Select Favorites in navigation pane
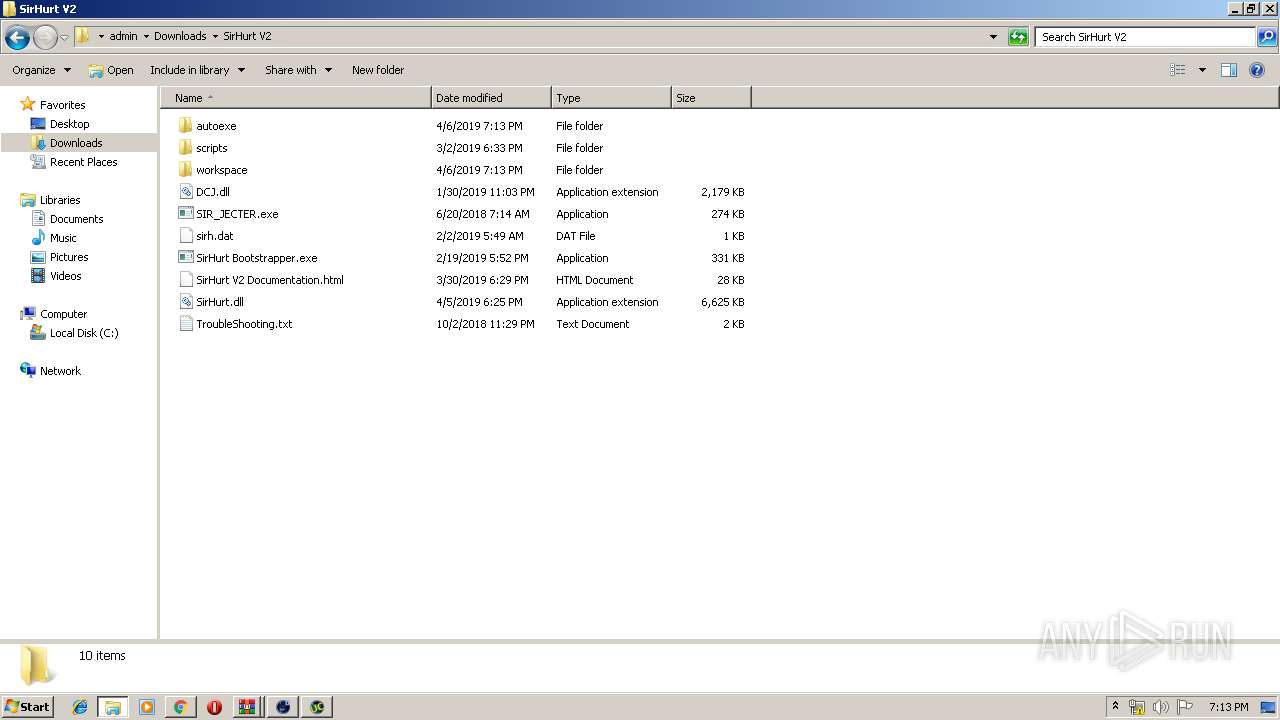The height and width of the screenshot is (720, 1280). tap(62, 105)
